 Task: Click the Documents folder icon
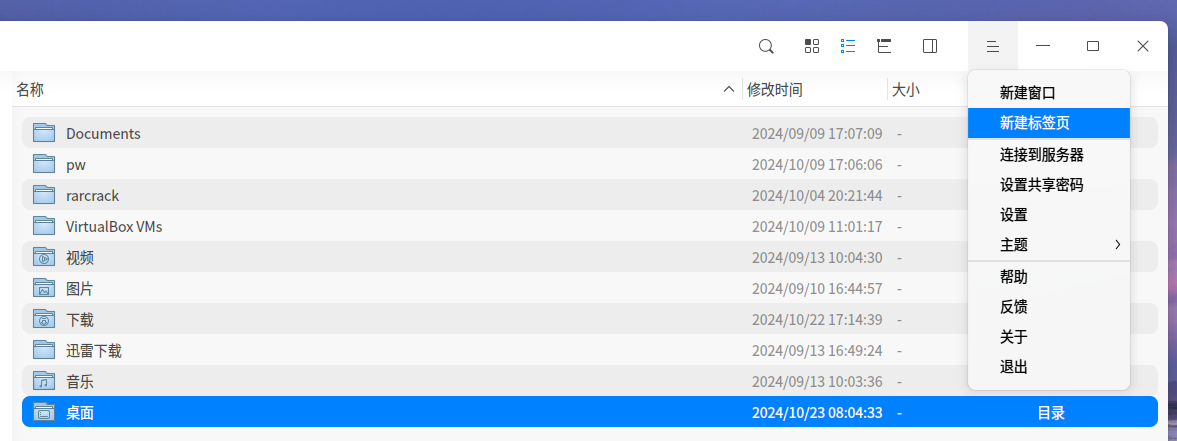44,133
